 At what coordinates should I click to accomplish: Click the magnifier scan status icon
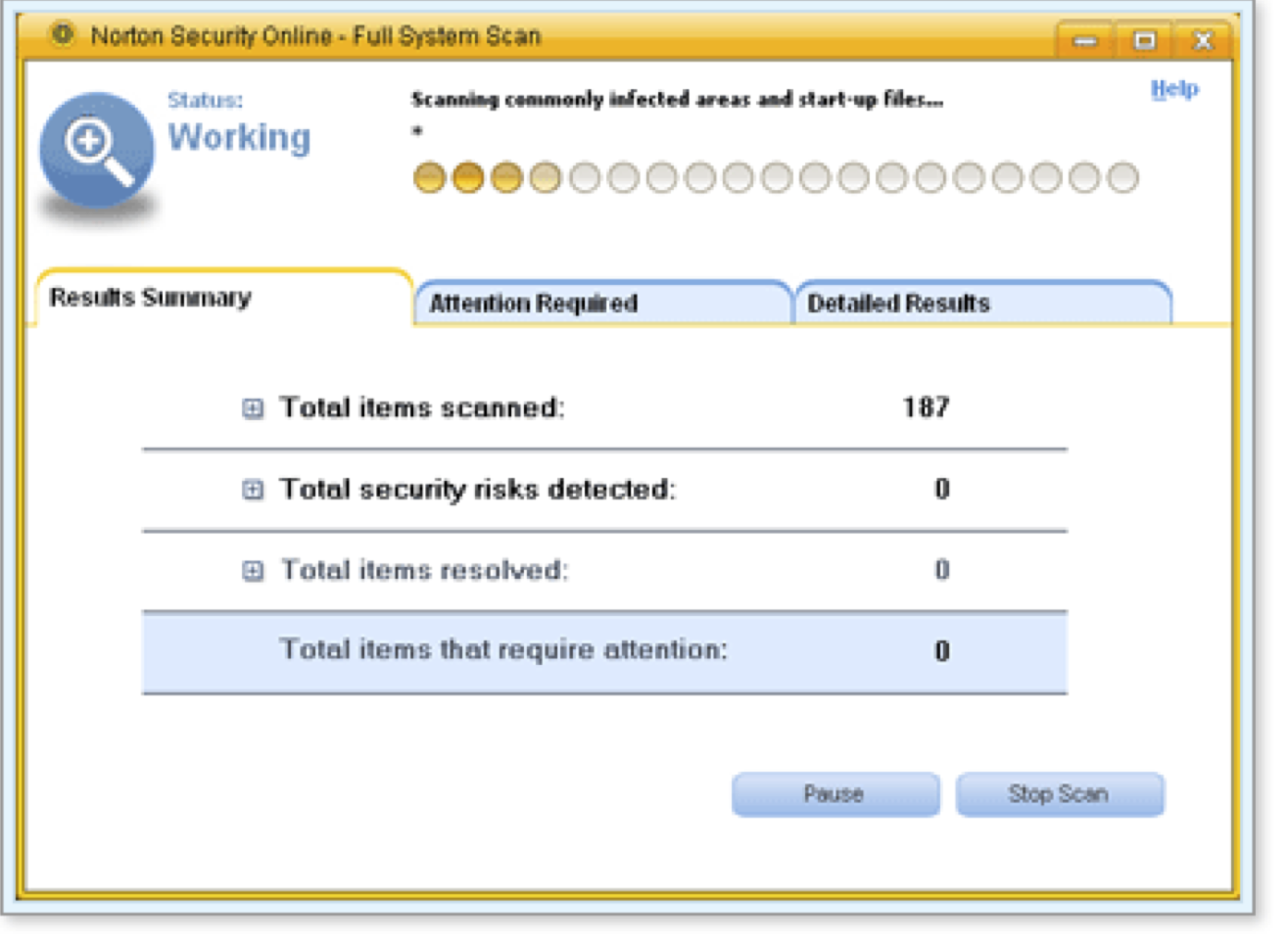(96, 150)
